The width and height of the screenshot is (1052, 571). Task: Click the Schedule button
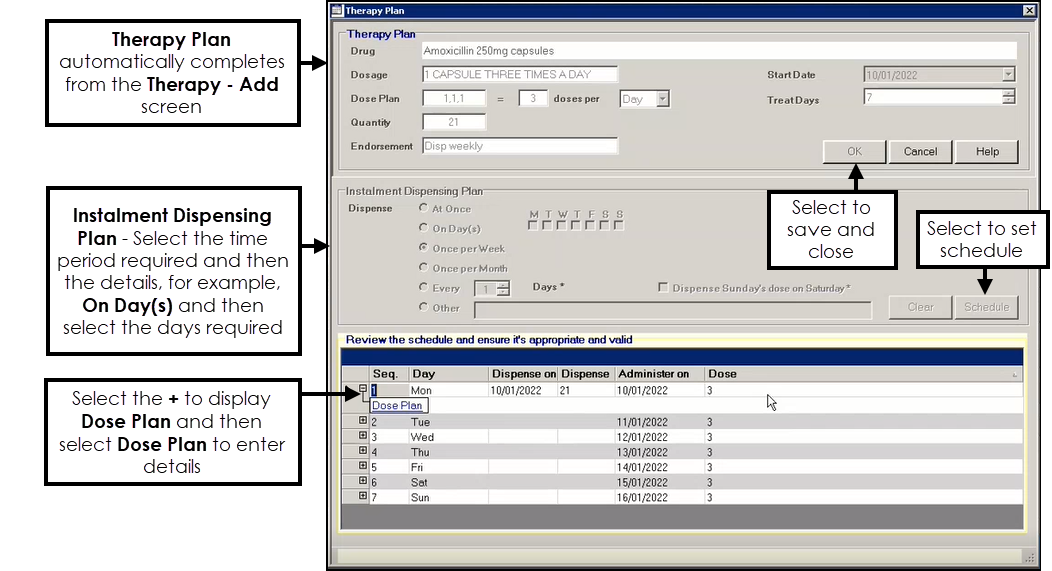(x=986, y=307)
